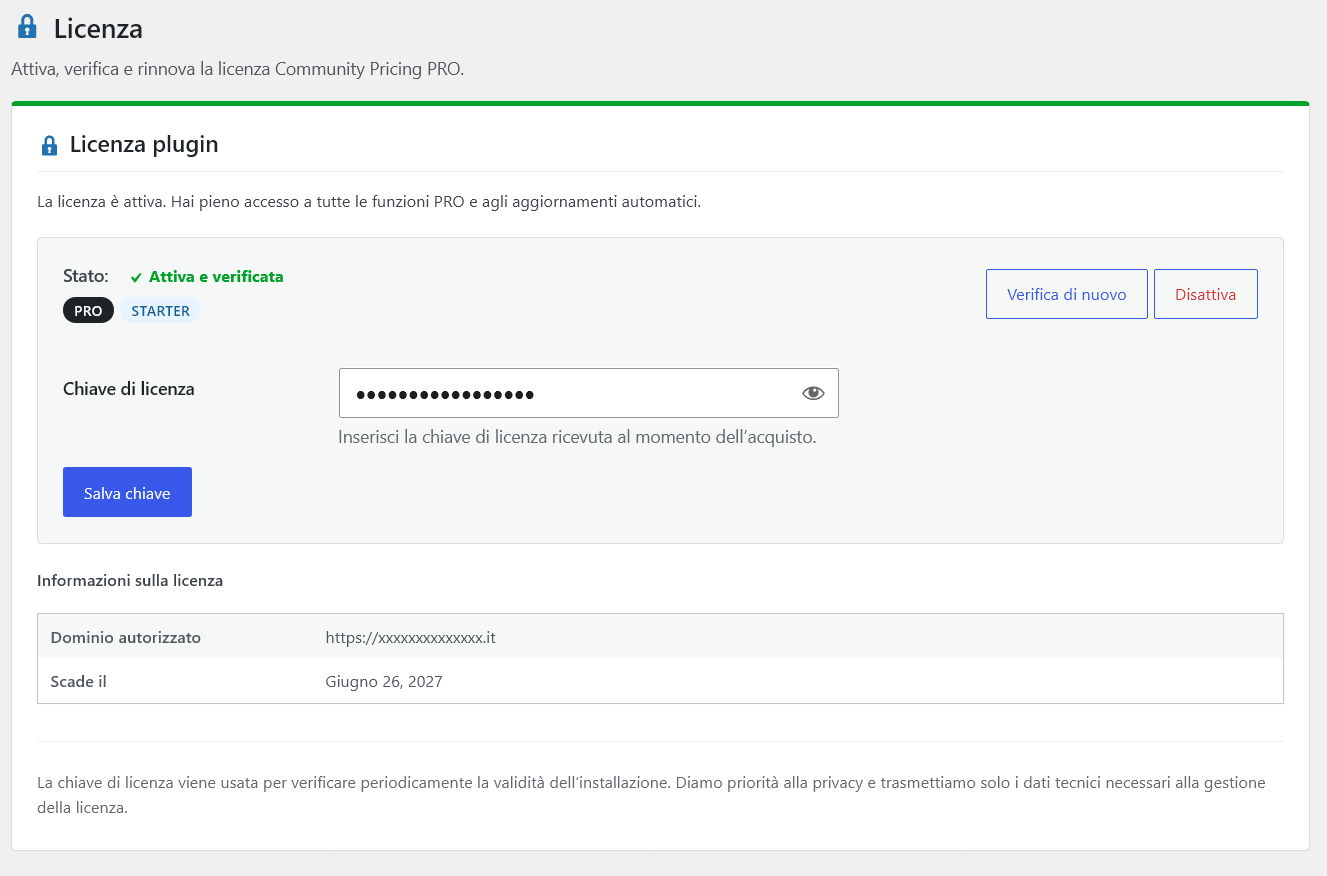The width and height of the screenshot is (1327, 876).
Task: Click the Informazioni sulla licenza heading
Action: 130,580
